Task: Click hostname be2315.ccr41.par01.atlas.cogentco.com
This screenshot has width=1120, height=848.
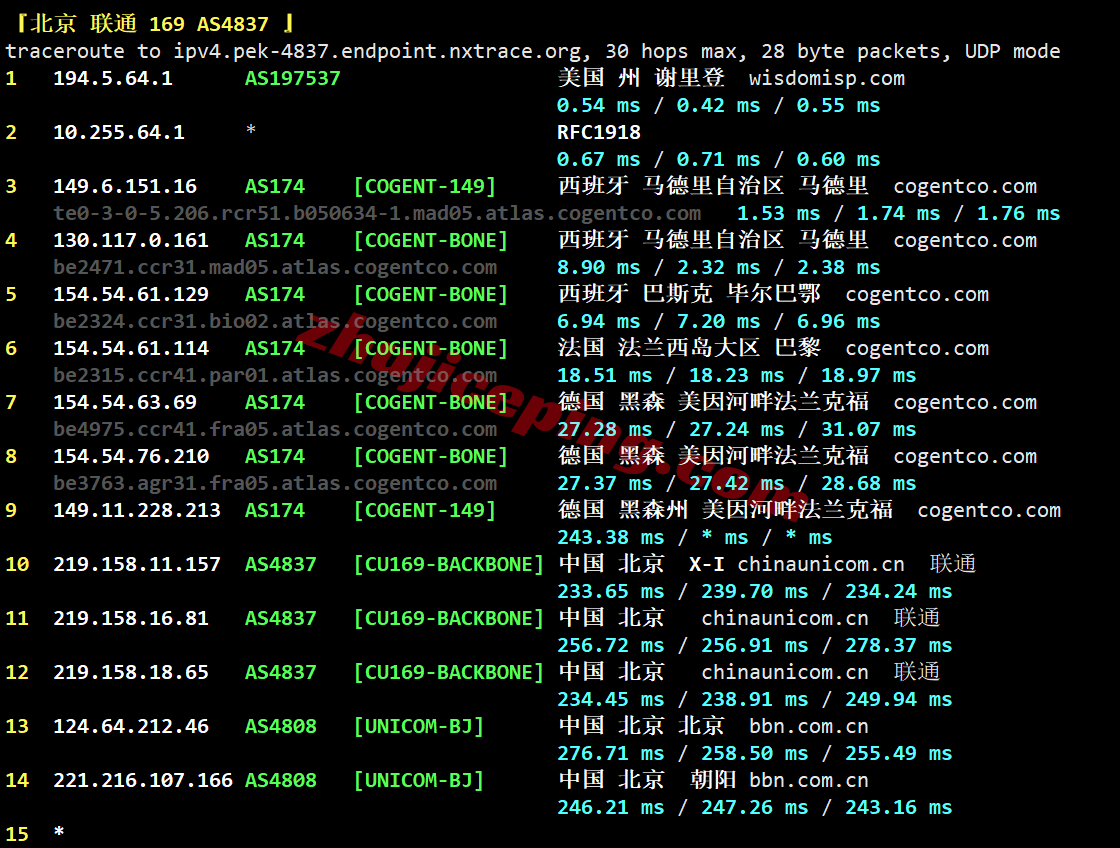Action: (275, 375)
